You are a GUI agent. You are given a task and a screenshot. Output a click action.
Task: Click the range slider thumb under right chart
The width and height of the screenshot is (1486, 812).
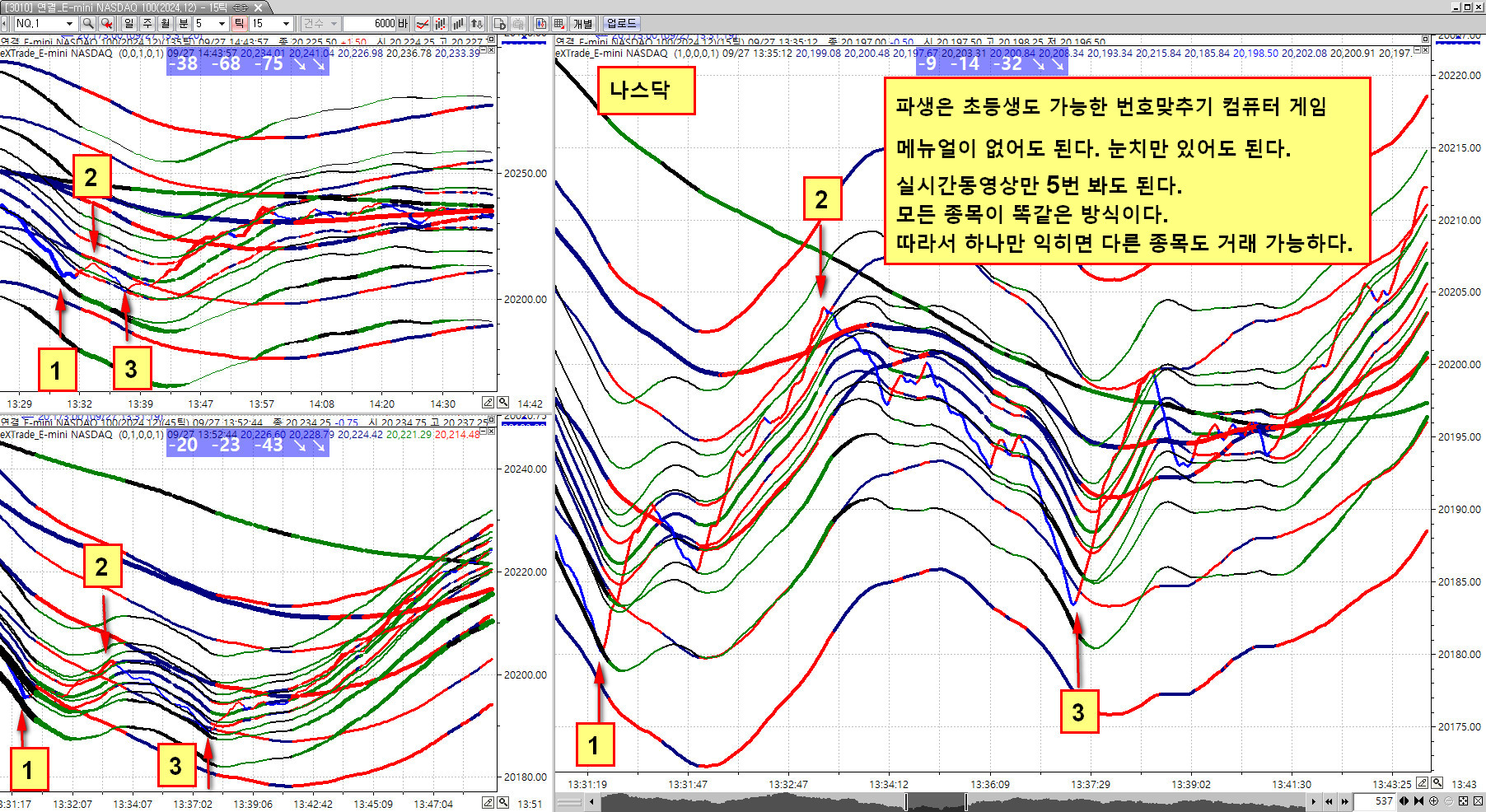[x=937, y=801]
